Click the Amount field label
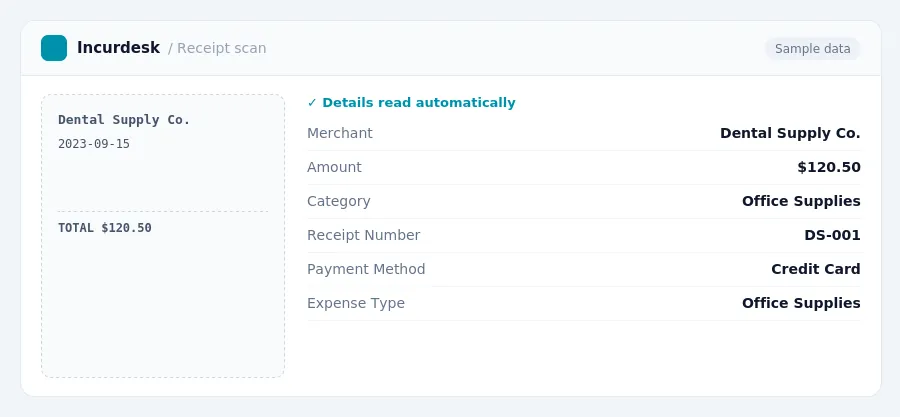 [334, 167]
